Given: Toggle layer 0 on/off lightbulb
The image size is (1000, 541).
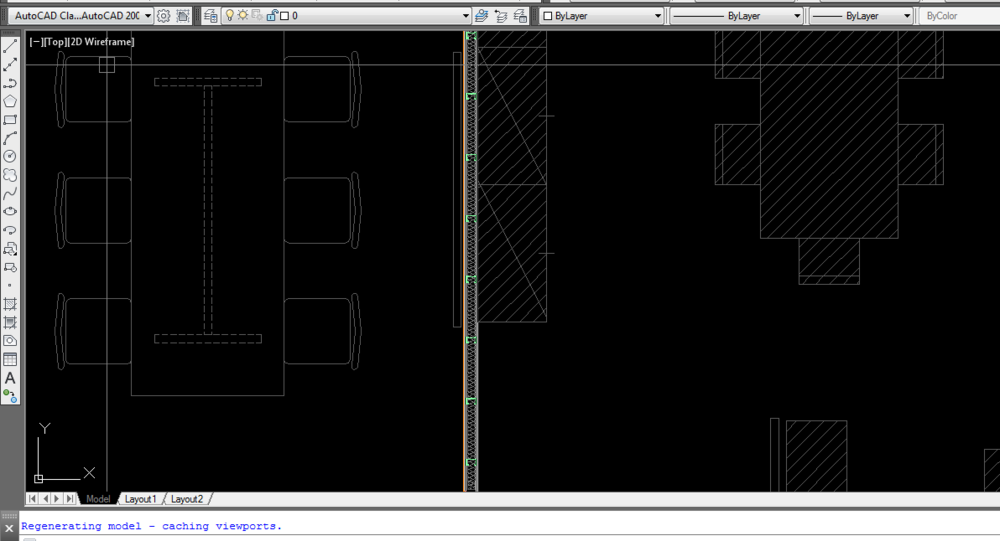Looking at the screenshot, I should (x=229, y=16).
